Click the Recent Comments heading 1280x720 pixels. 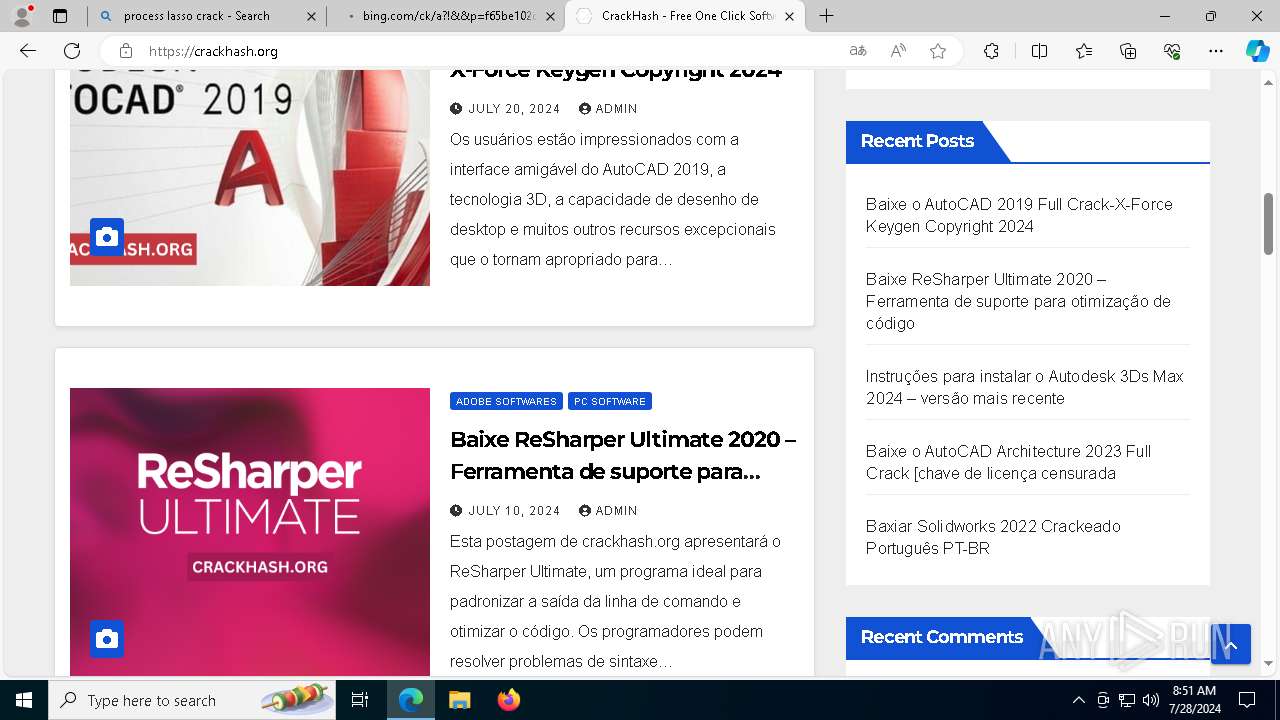(941, 637)
